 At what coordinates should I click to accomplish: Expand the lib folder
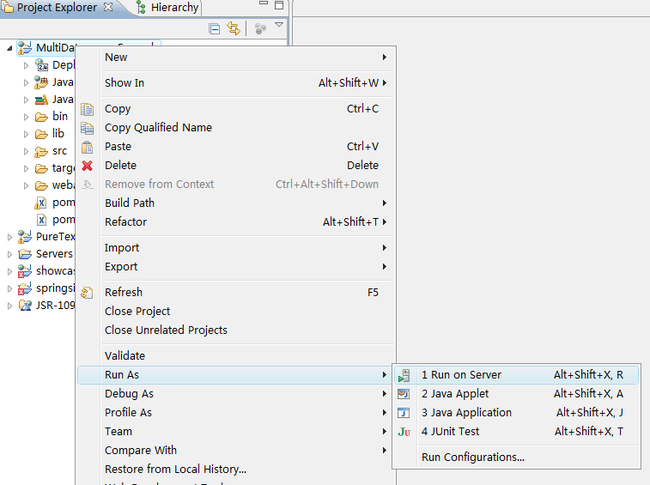tap(26, 134)
